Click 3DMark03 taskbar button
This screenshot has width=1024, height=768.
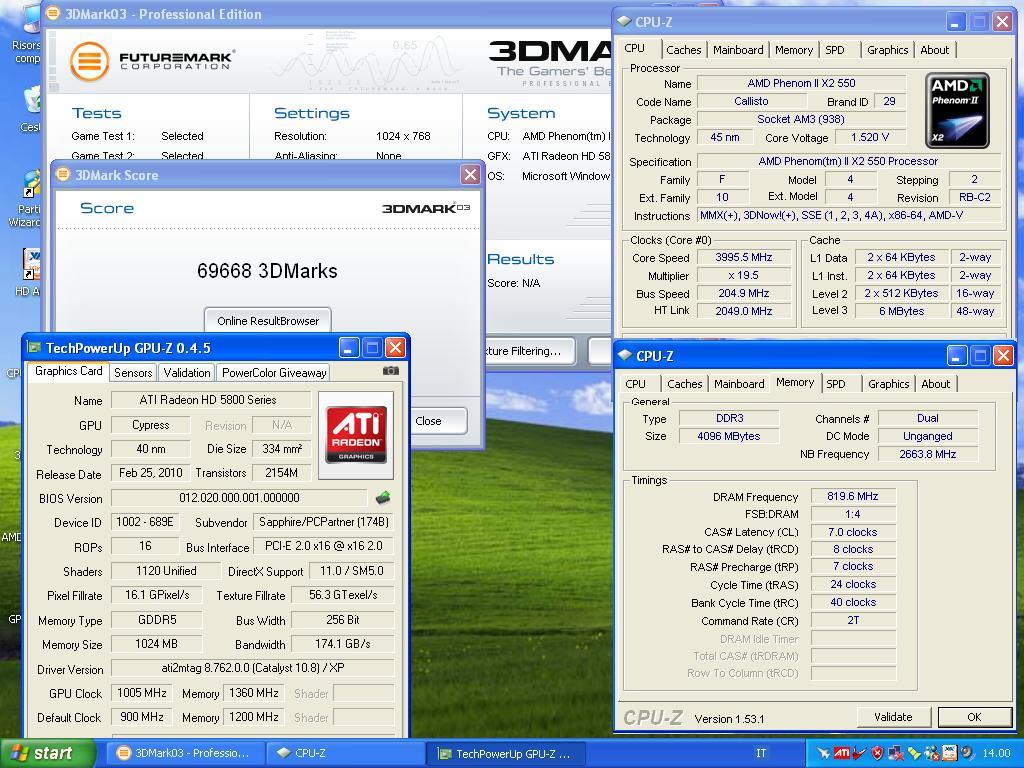(185, 753)
